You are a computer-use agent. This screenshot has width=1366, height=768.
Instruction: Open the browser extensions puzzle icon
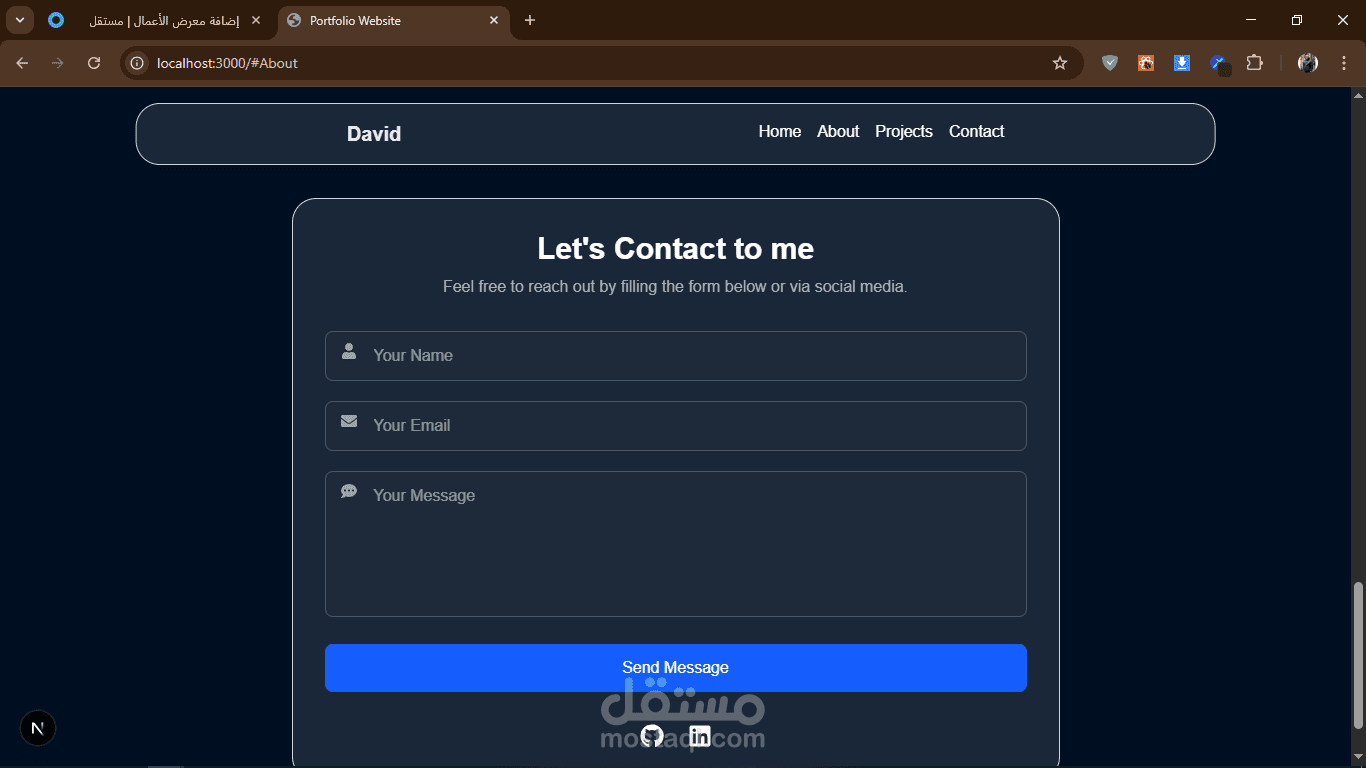tap(1254, 63)
